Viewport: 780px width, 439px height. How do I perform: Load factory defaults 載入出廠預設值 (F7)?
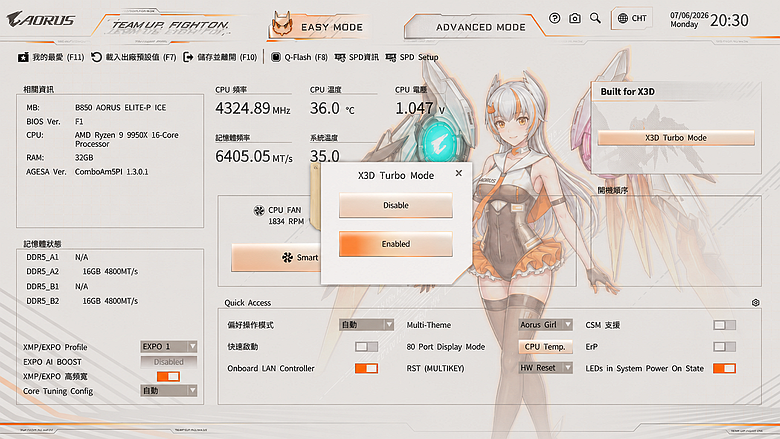pyautogui.click(x=133, y=57)
